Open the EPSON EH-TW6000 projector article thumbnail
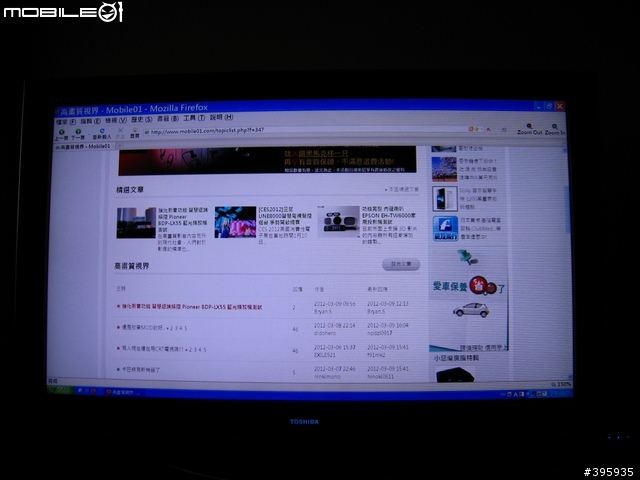Screen dimensions: 640x480 click(x=339, y=221)
